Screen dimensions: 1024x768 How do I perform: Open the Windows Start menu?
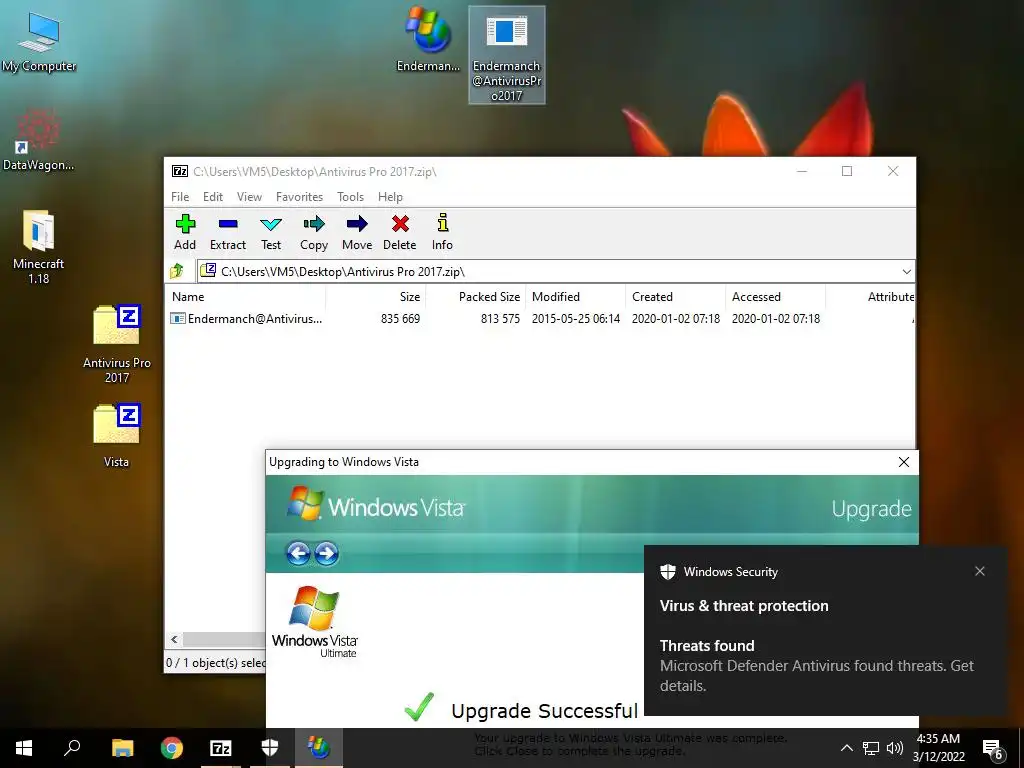24,748
